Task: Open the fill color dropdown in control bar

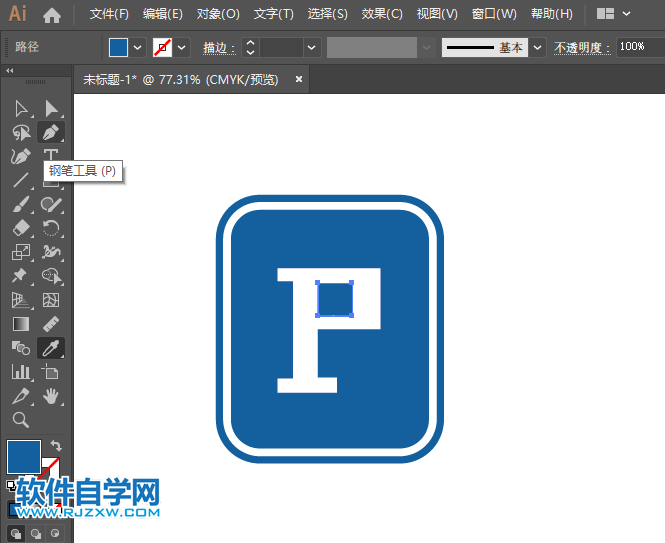Action: click(x=139, y=47)
